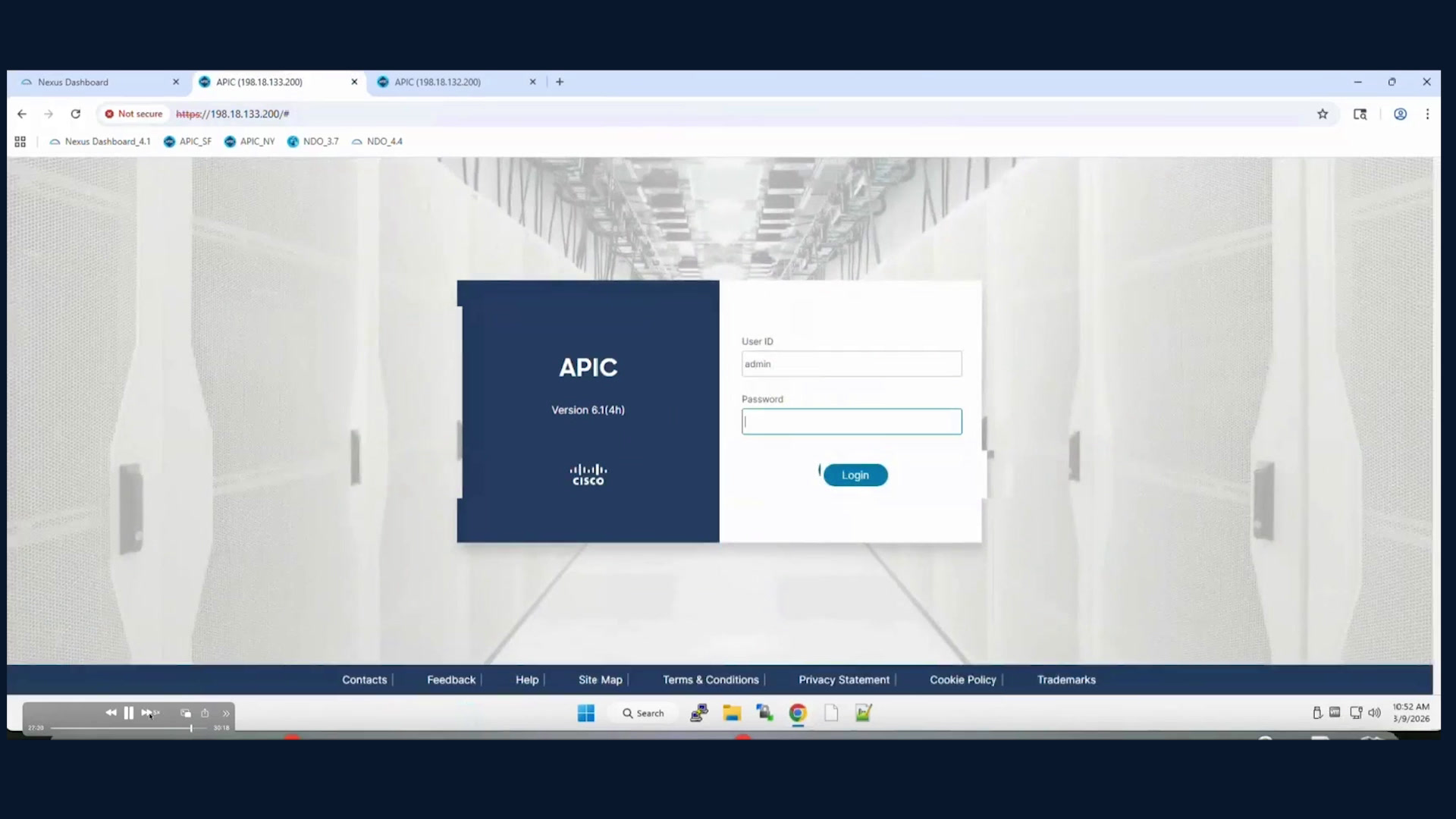Go back with the browser back arrow
The width and height of the screenshot is (1456, 819).
pos(22,114)
